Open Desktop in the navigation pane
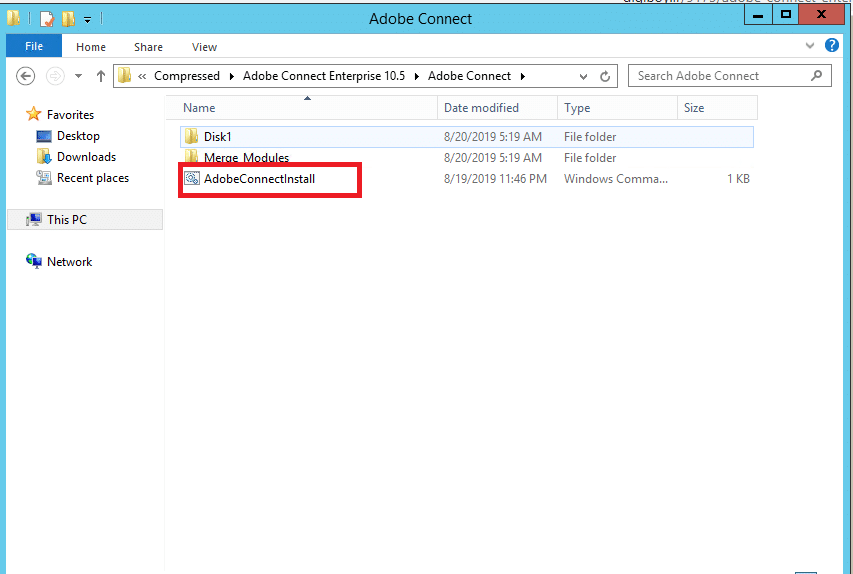This screenshot has height=574, width=853. pos(78,136)
